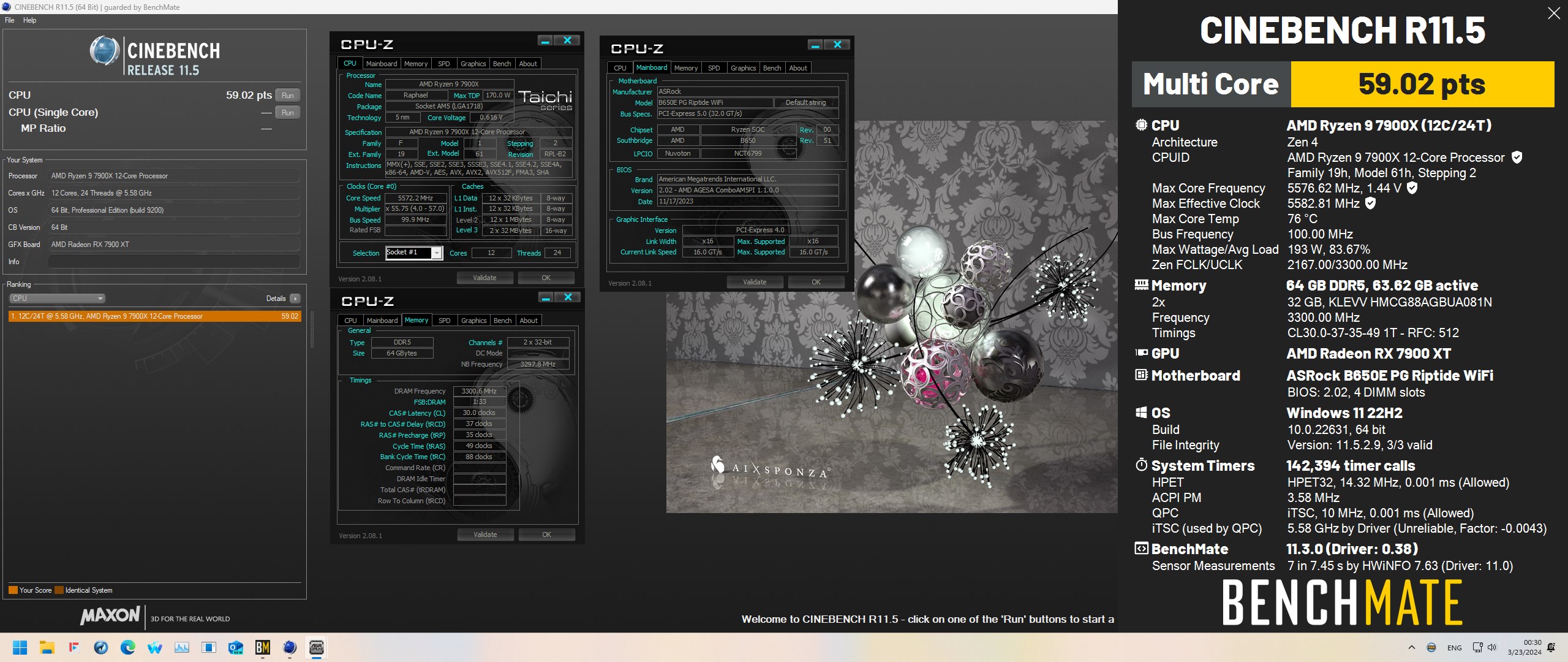1568x662 pixels.
Task: Switch to SPD tab in CPU-Z CPU window
Action: coord(444,64)
